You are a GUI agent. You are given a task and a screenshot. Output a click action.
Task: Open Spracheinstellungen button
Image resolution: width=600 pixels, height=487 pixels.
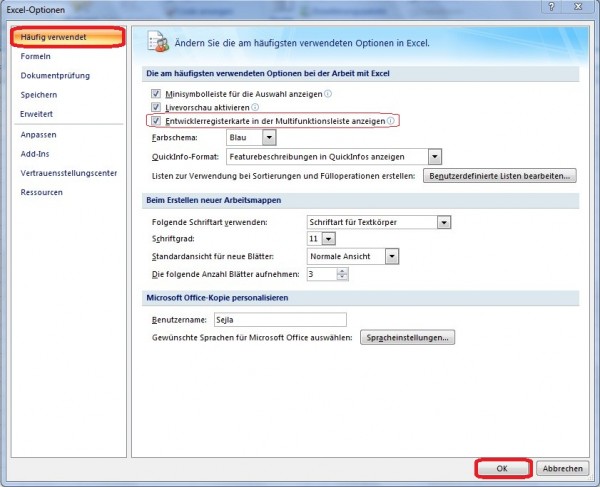click(x=407, y=337)
